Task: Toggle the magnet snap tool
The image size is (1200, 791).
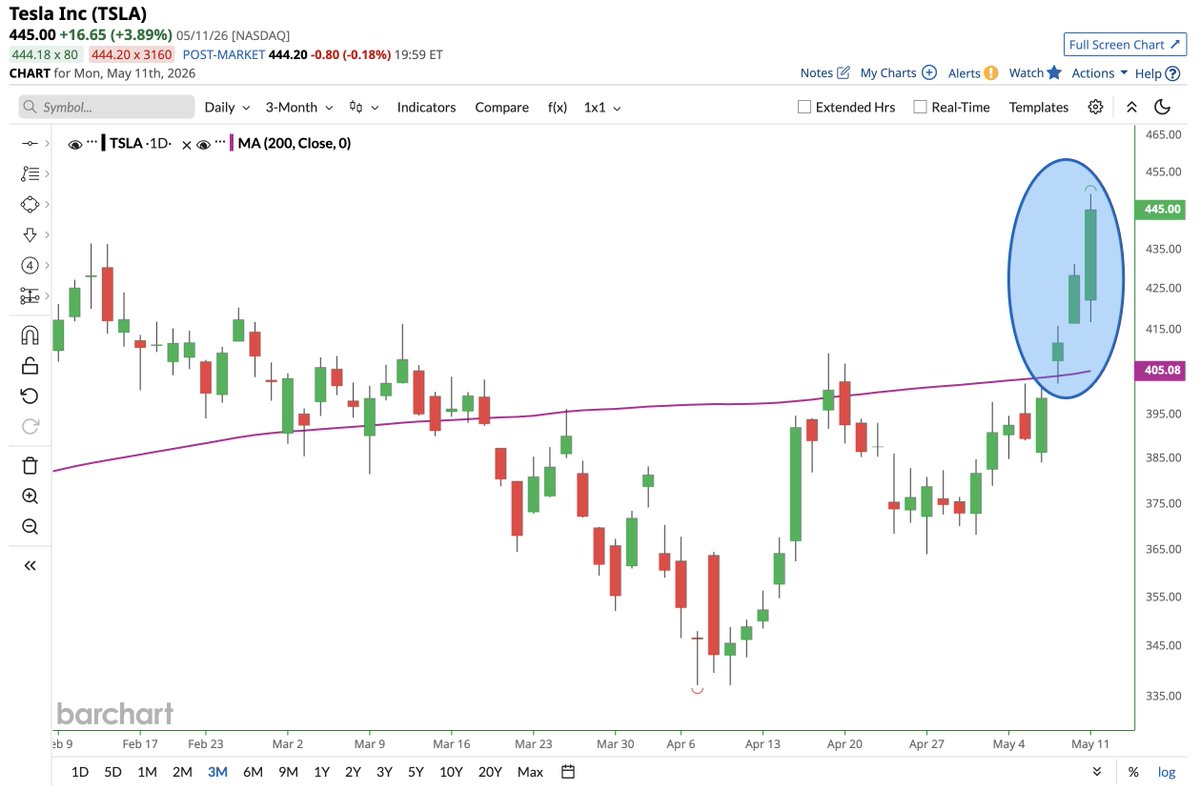Action: tap(29, 335)
